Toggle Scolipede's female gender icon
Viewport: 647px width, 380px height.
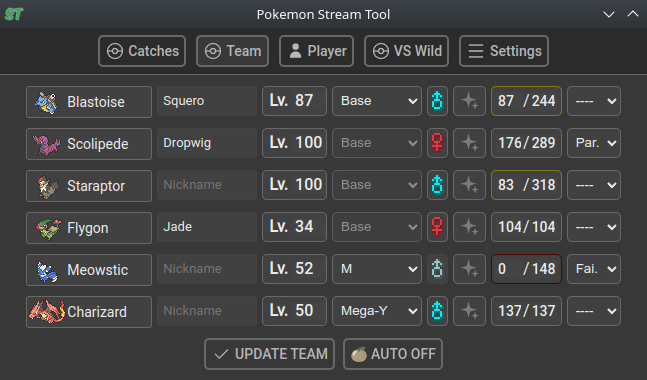[437, 143]
